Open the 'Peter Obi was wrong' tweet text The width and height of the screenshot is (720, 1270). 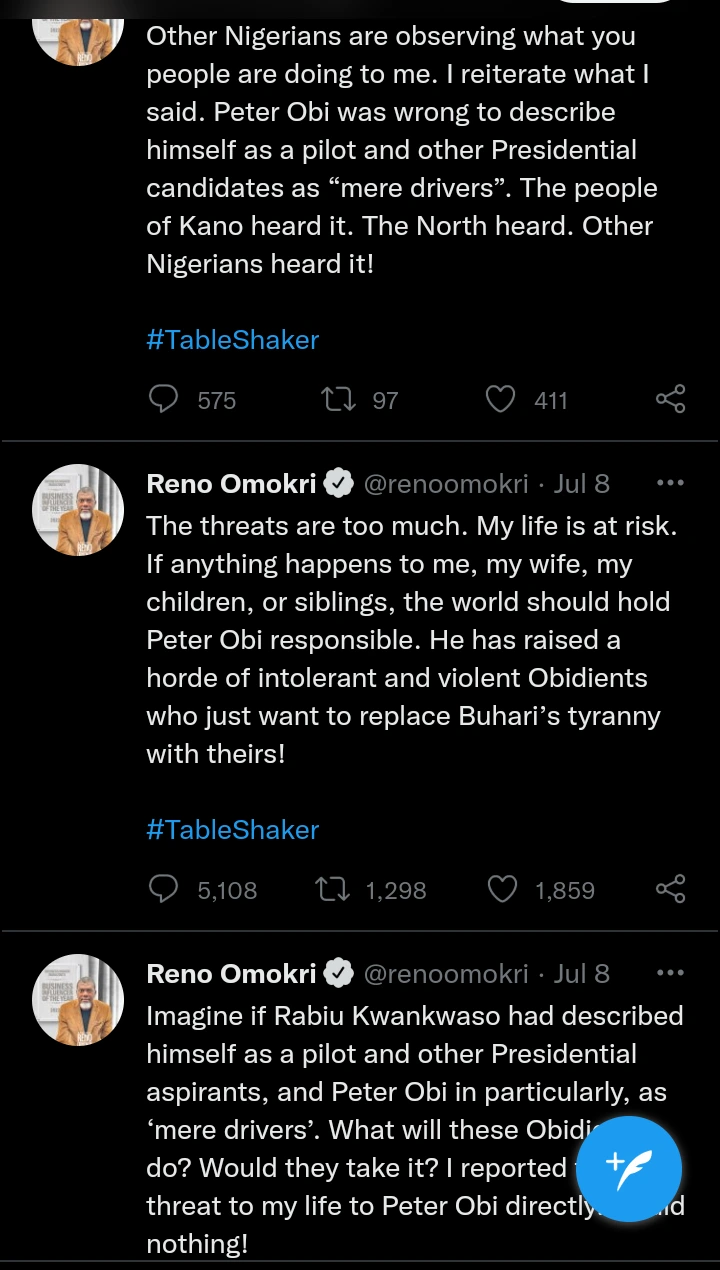(400, 150)
